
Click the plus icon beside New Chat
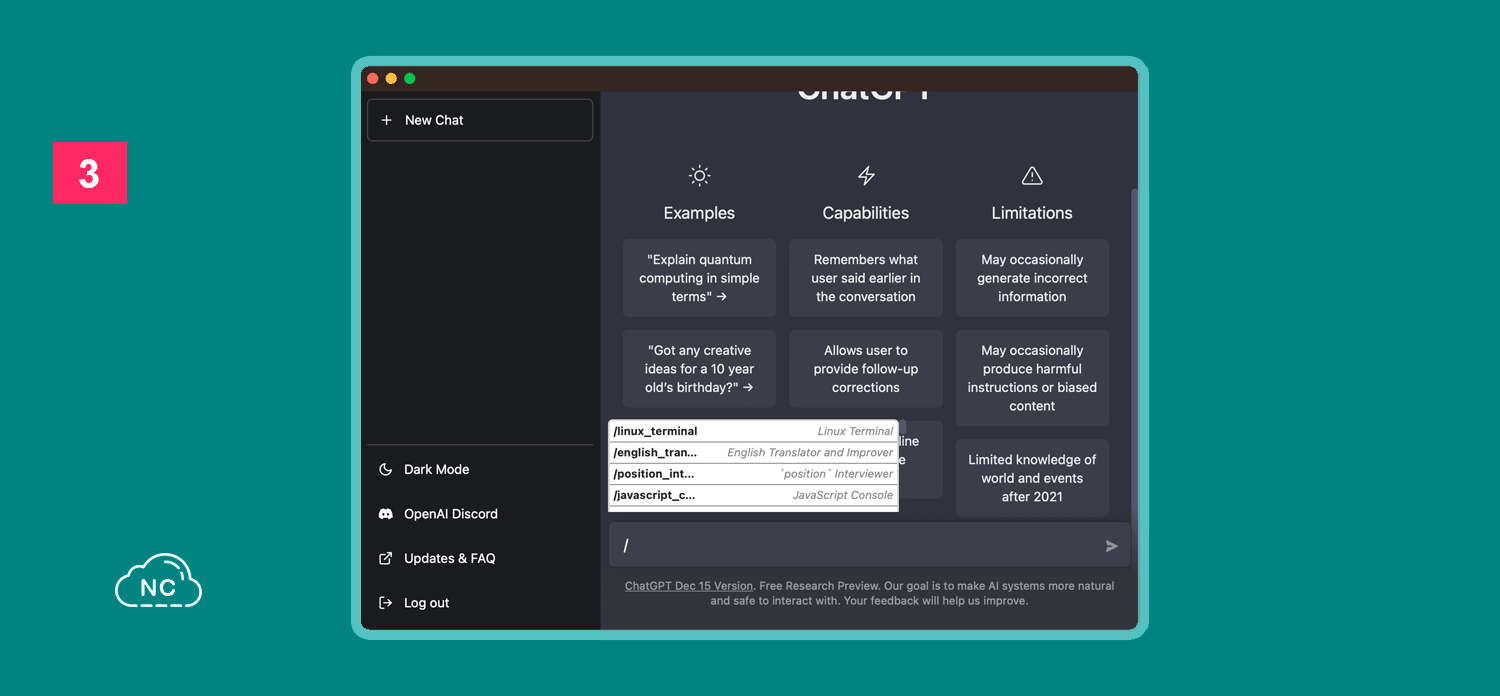point(387,120)
